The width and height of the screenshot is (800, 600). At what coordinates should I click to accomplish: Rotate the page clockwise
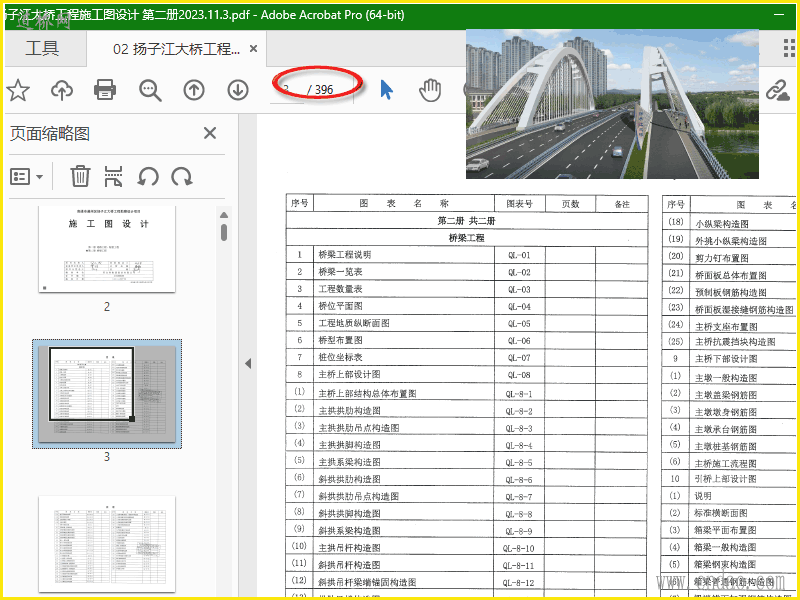(x=182, y=177)
